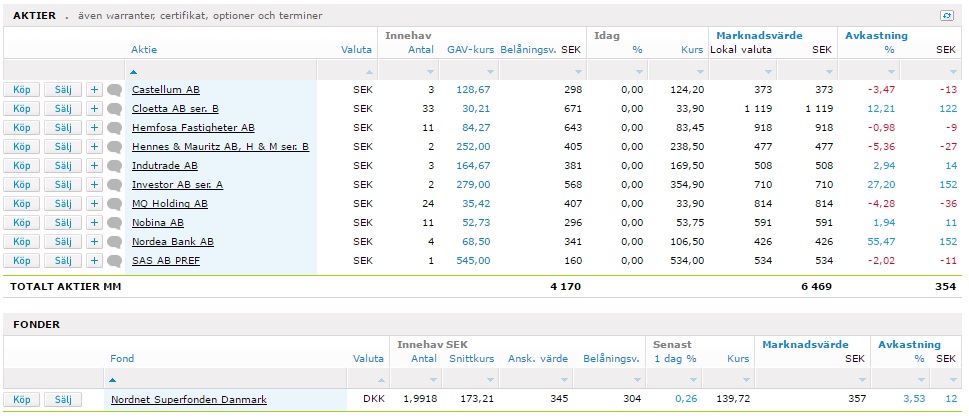Open comment bubble for SAS AB PREF

click(x=114, y=261)
